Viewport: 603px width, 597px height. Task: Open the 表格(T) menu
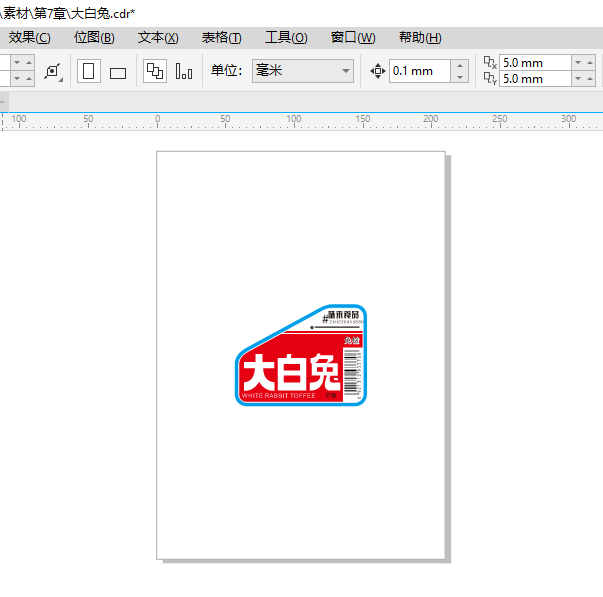point(222,38)
